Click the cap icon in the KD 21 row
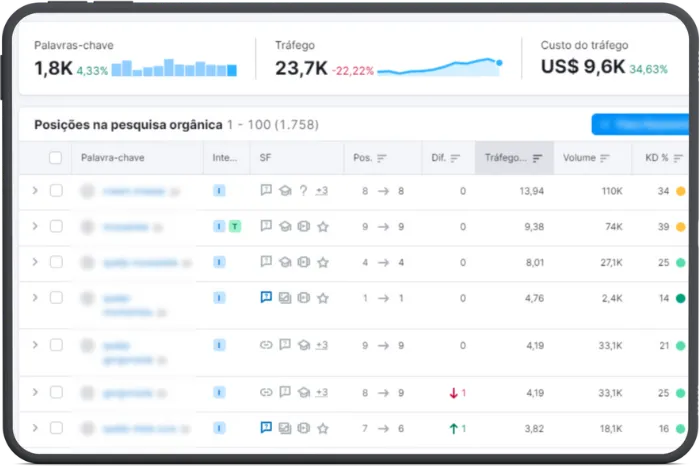This screenshot has height=466, width=700. 304,345
